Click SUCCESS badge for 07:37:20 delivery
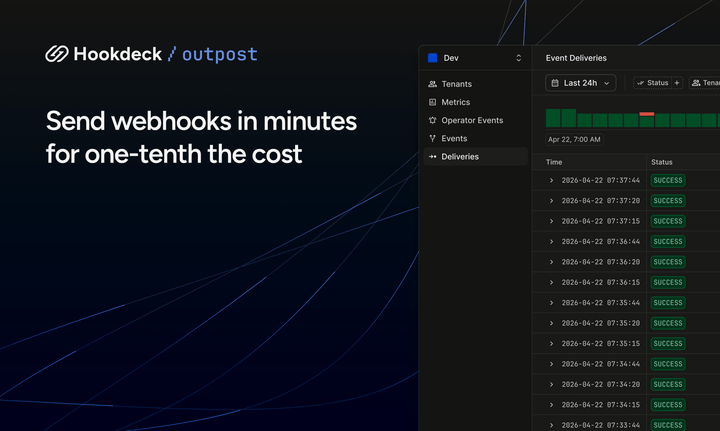 coord(667,201)
